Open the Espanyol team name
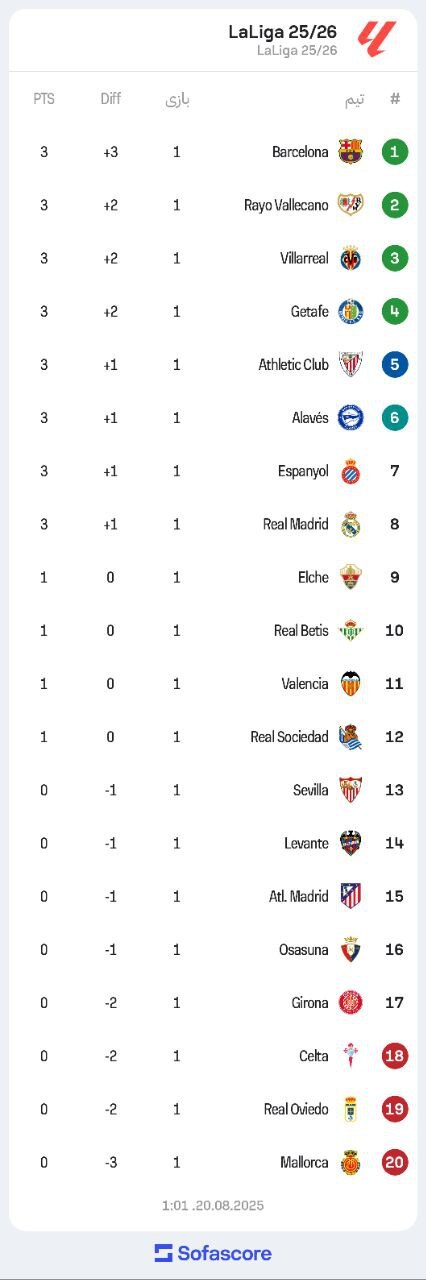Image resolution: width=426 pixels, height=1280 pixels. point(303,471)
